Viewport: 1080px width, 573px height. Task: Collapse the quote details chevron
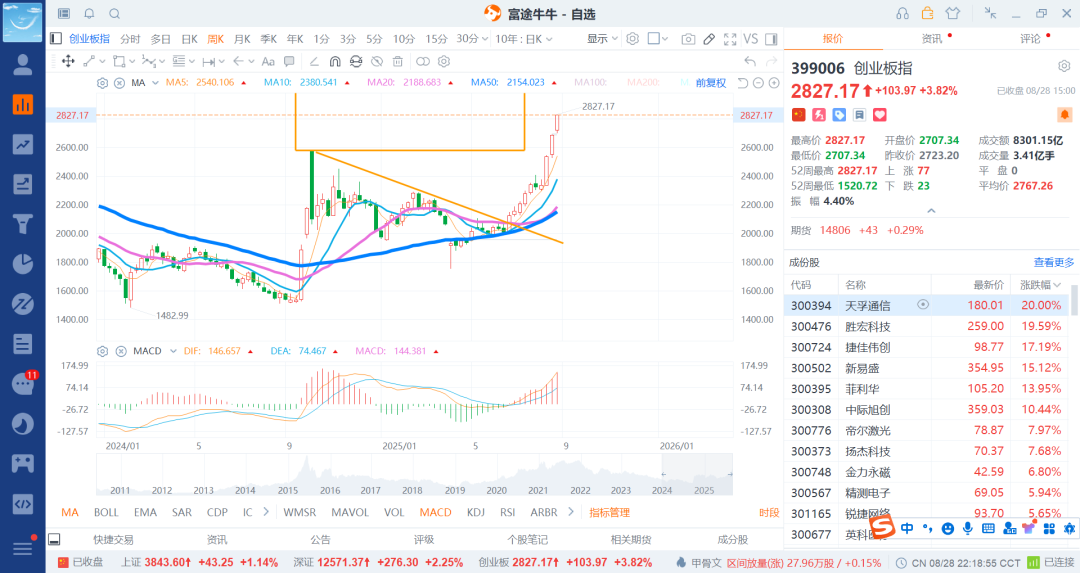(x=931, y=211)
